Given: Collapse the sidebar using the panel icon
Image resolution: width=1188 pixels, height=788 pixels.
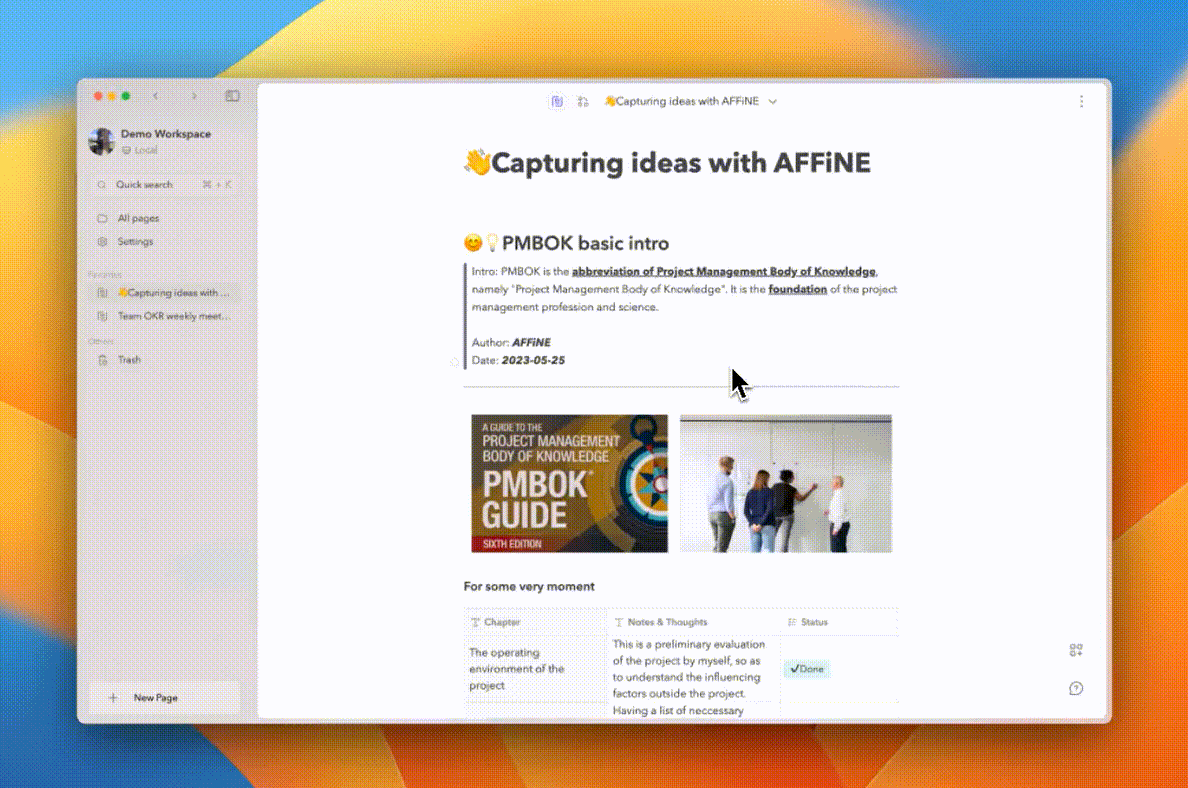Looking at the screenshot, I should pos(232,96).
